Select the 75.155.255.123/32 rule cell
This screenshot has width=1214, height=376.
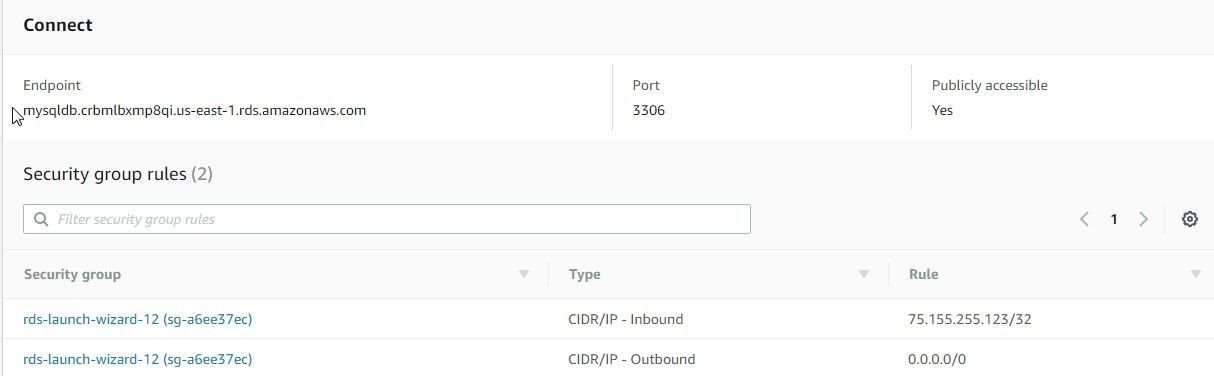point(970,319)
